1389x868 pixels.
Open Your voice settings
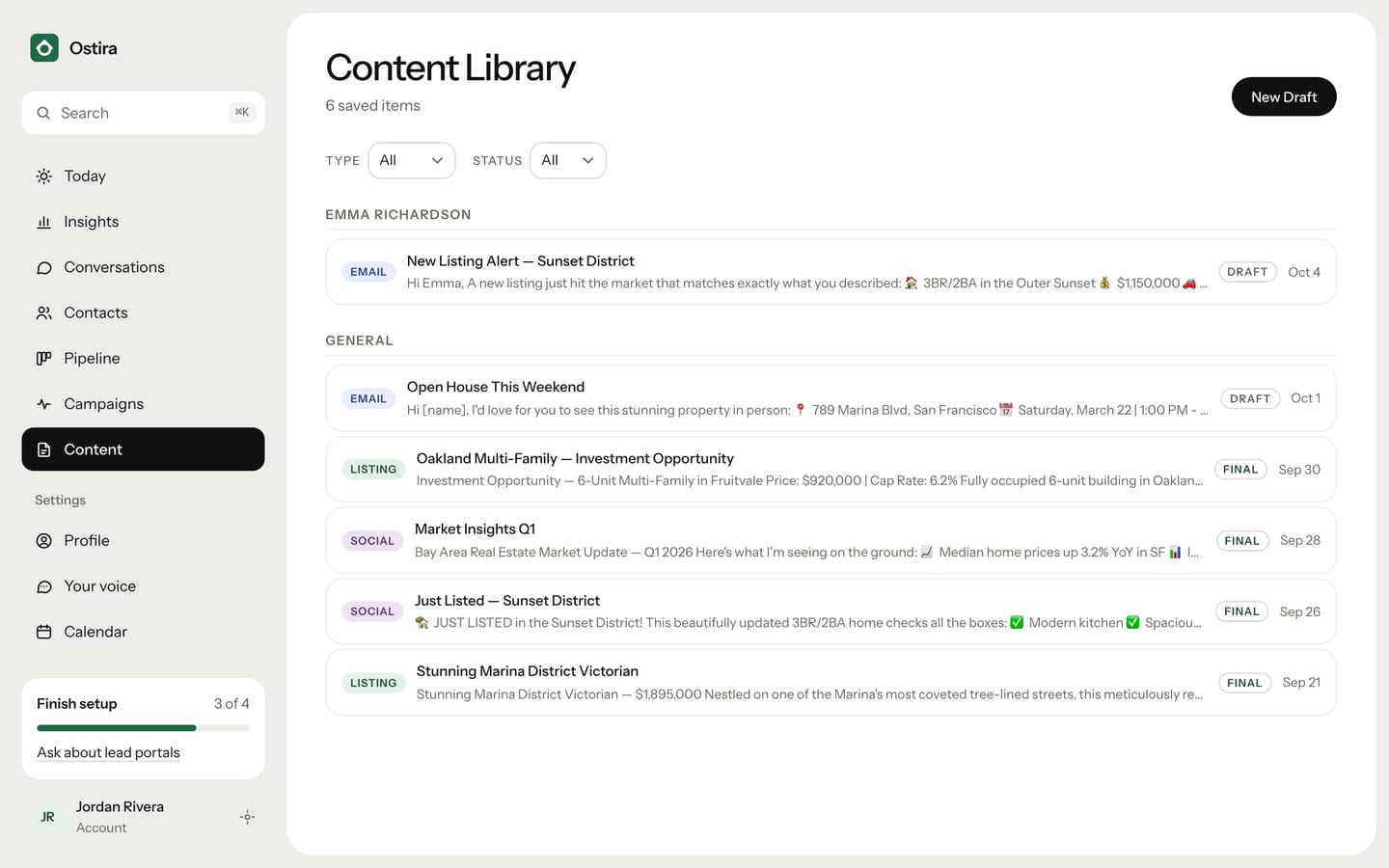click(x=143, y=586)
